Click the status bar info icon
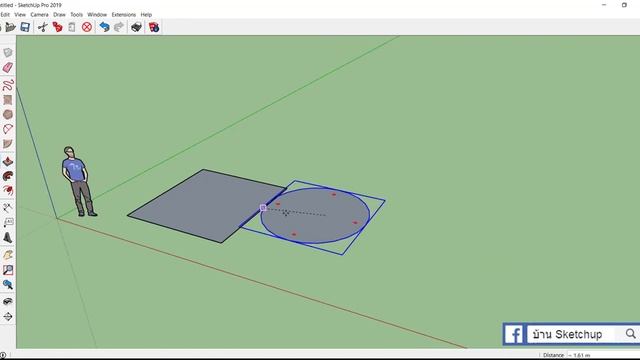The width and height of the screenshot is (640, 360). tap(3, 355)
